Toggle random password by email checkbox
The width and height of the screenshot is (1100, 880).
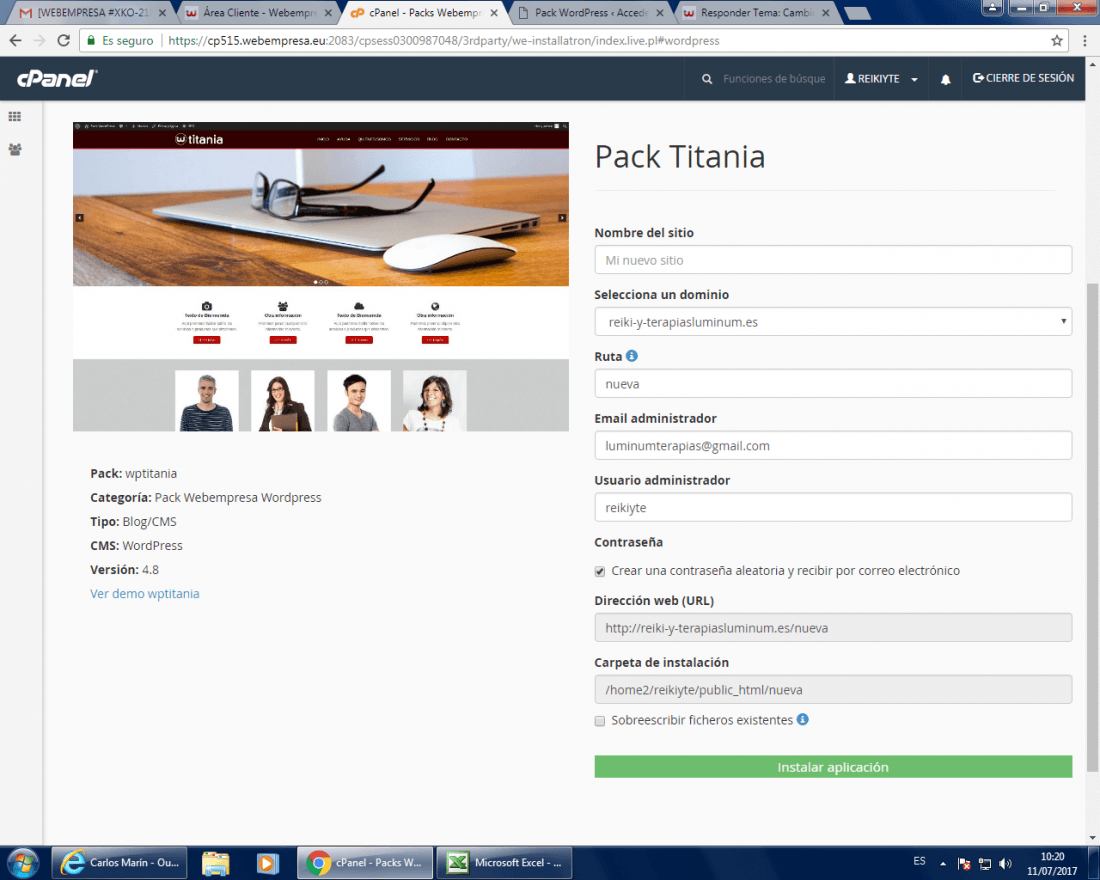coord(600,571)
